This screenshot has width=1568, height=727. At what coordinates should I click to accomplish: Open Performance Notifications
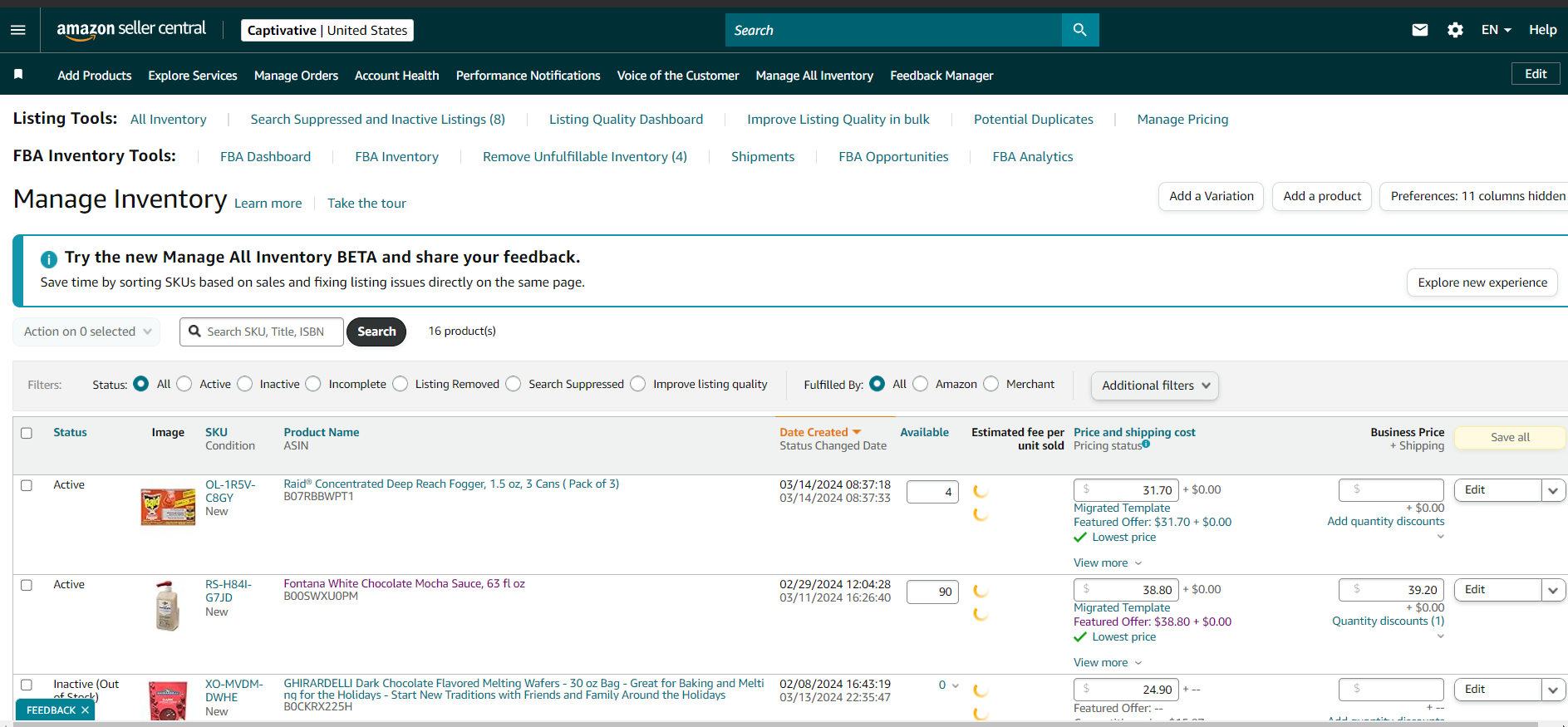click(528, 76)
